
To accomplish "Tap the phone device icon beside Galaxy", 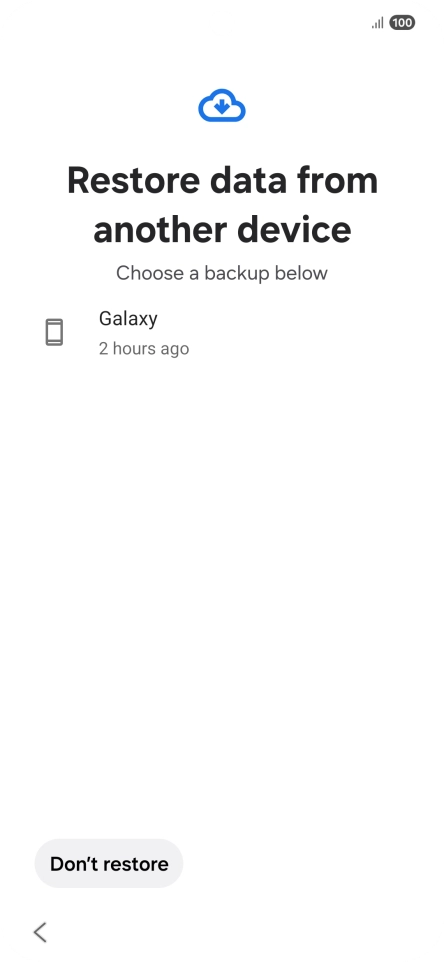I will coord(55,333).
